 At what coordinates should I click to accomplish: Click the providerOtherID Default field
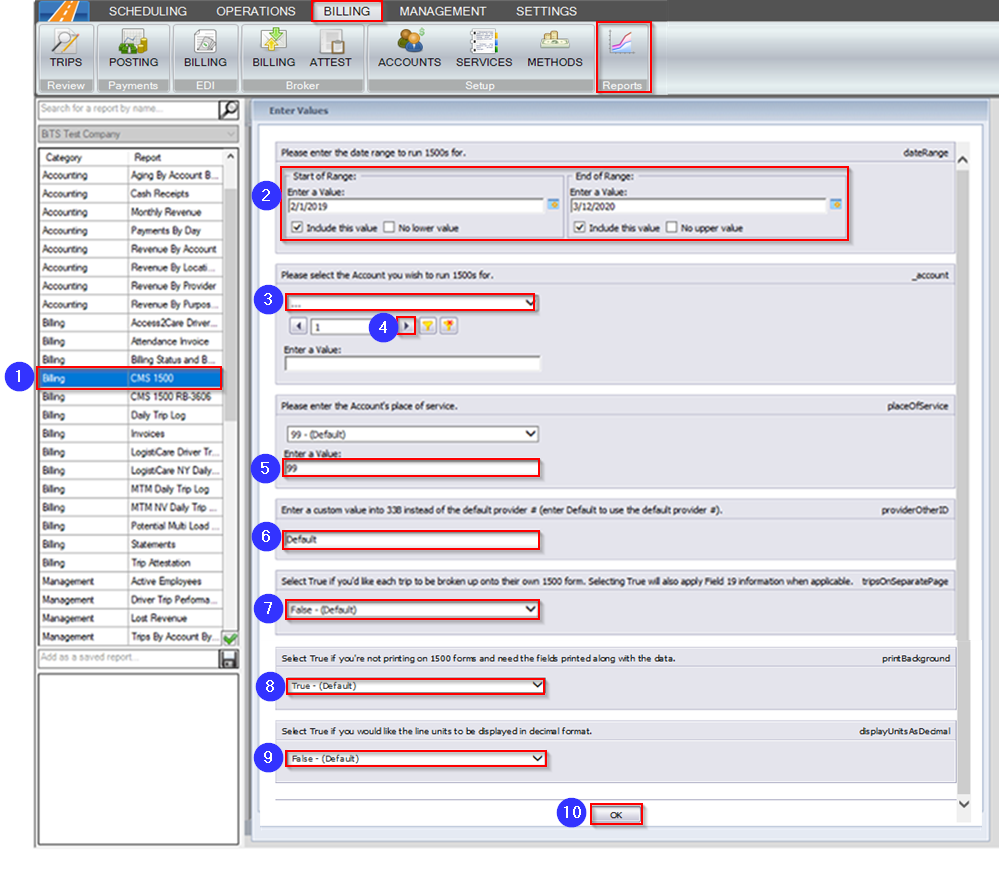pos(412,540)
